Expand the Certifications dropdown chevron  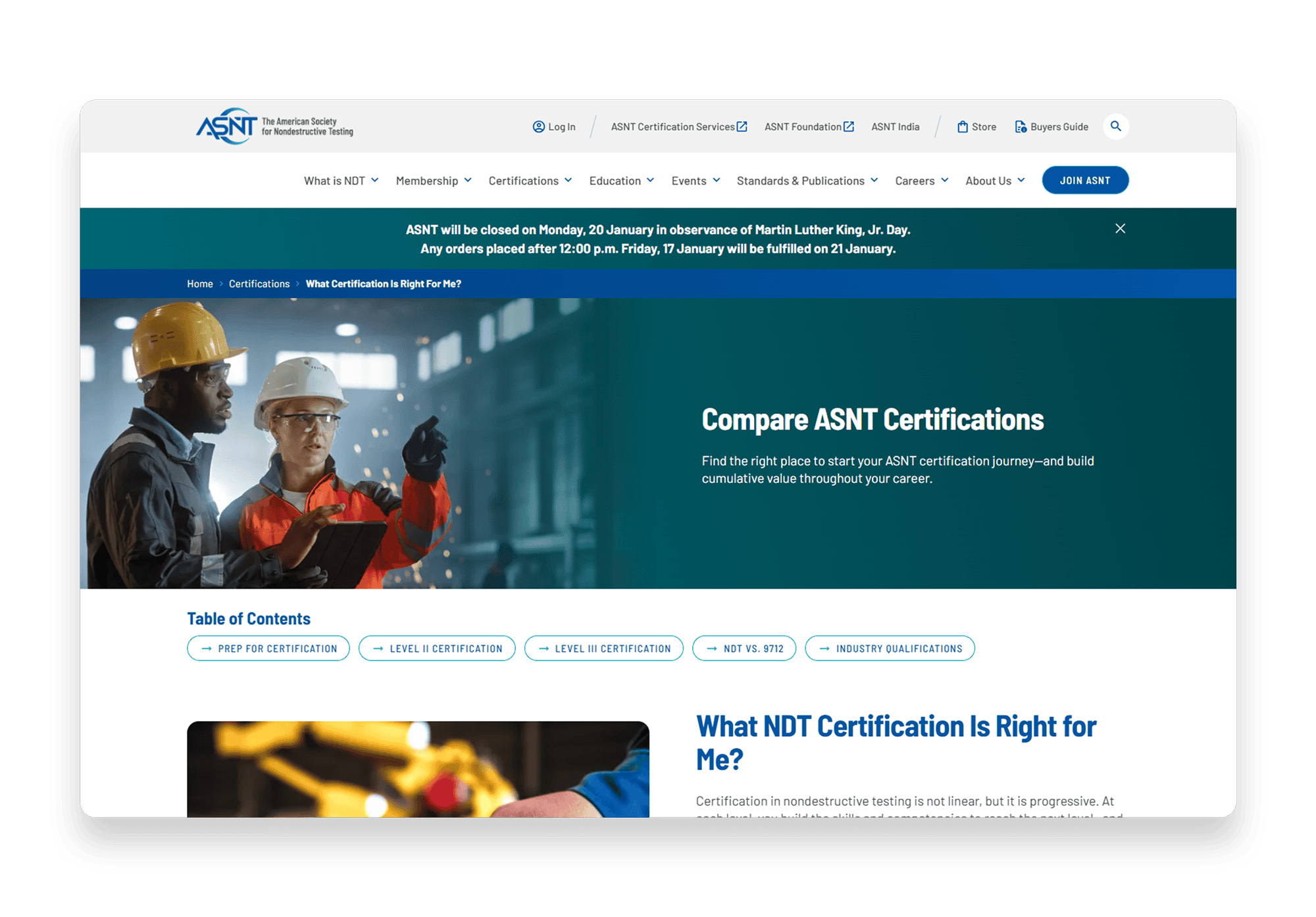[x=569, y=180]
